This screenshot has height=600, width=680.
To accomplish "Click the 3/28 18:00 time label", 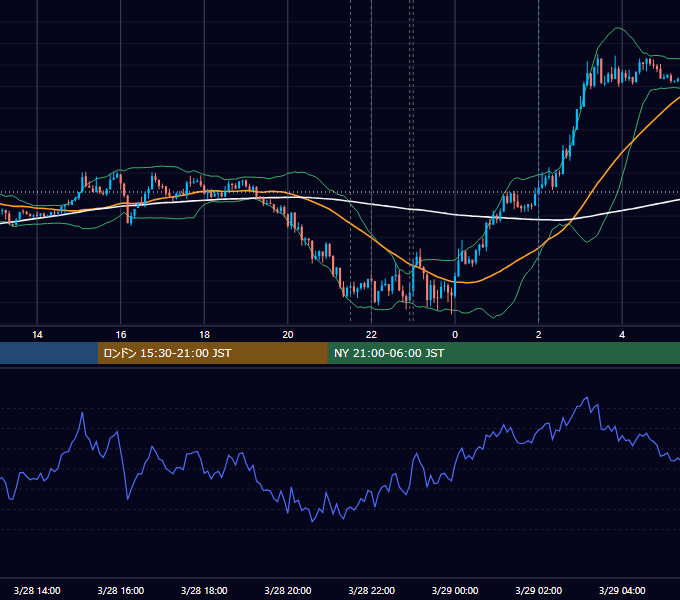I will [x=204, y=590].
